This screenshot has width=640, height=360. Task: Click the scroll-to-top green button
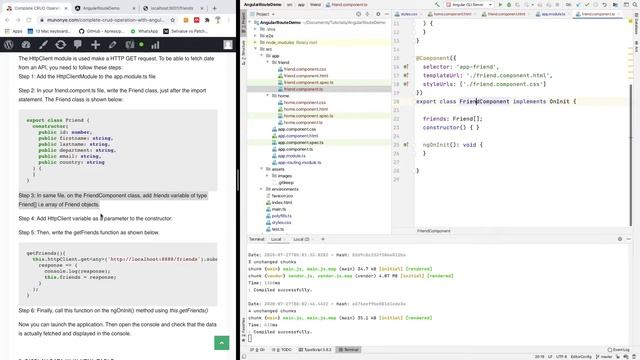point(222,343)
